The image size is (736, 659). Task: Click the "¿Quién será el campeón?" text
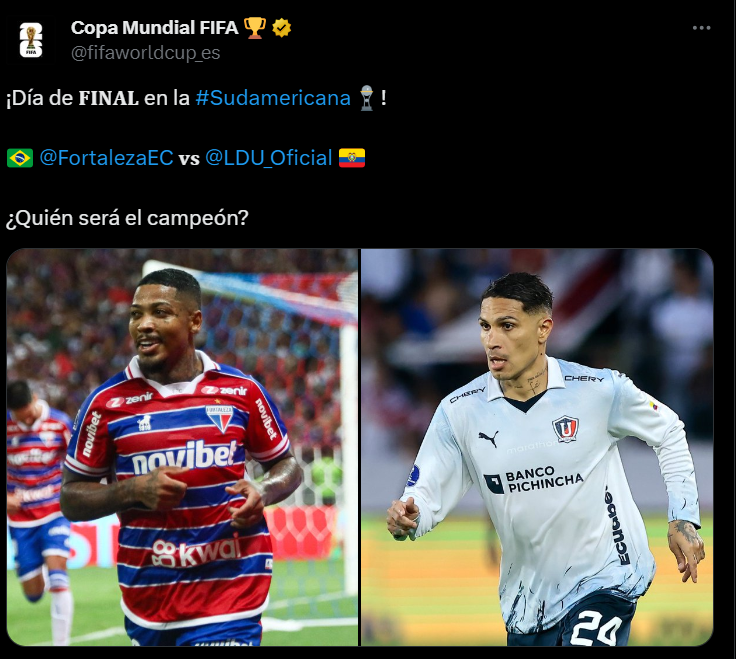(127, 218)
